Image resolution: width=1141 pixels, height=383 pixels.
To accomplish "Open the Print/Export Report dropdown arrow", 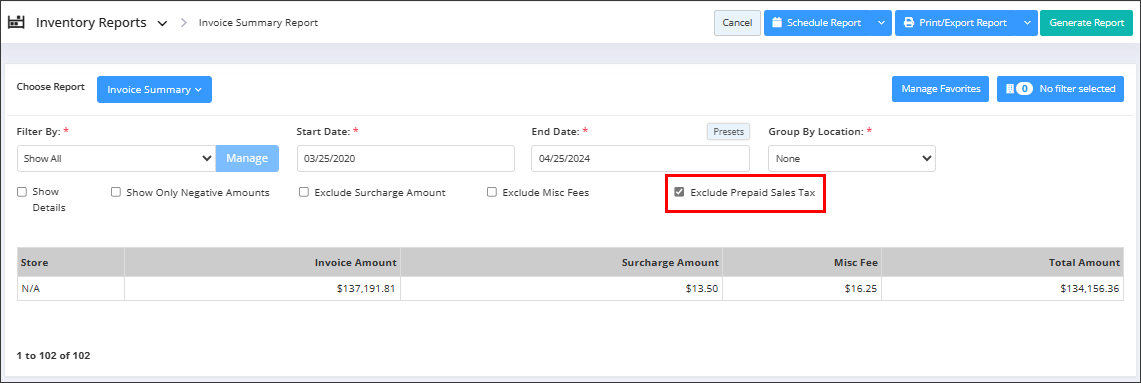I will (1027, 23).
